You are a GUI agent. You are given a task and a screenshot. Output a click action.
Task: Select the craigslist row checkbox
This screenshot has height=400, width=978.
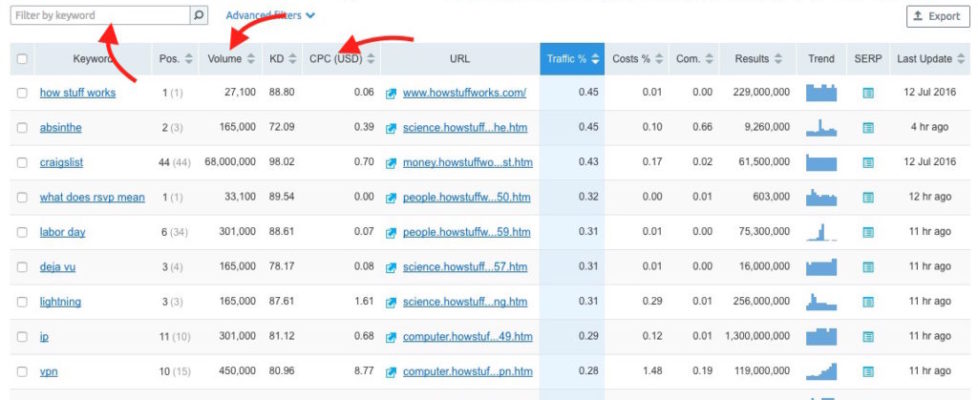point(22,163)
